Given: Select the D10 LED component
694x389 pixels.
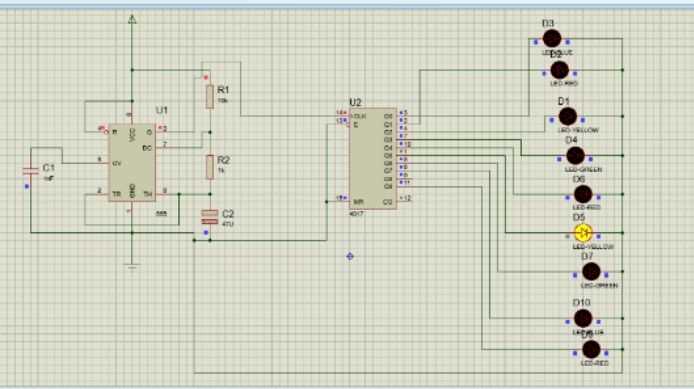Looking at the screenshot, I should point(583,318).
